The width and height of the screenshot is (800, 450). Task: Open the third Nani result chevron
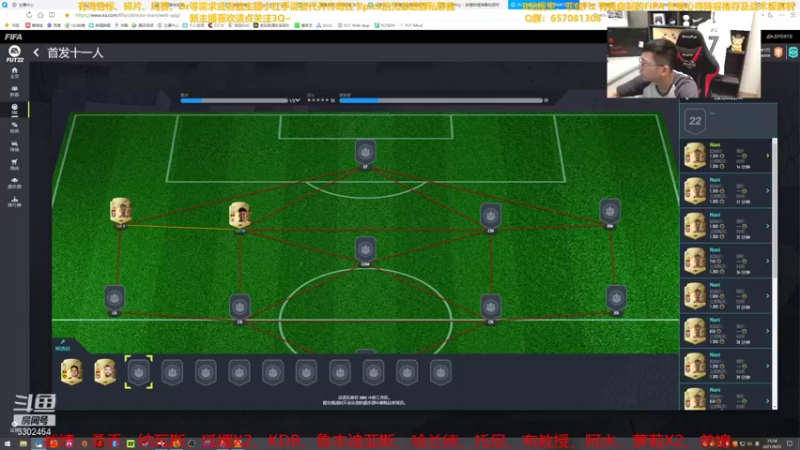(x=767, y=226)
